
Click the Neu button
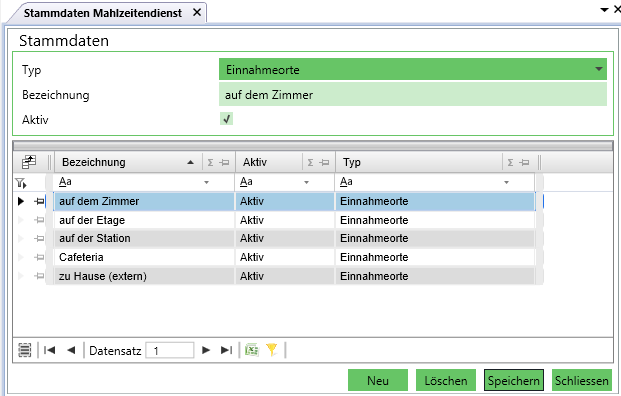click(x=378, y=381)
